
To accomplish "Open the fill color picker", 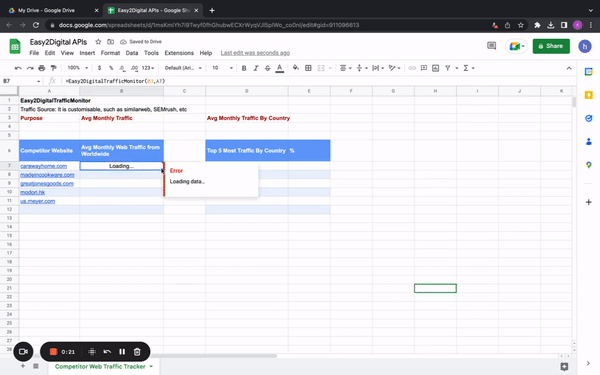I will pyautogui.click(x=295, y=68).
